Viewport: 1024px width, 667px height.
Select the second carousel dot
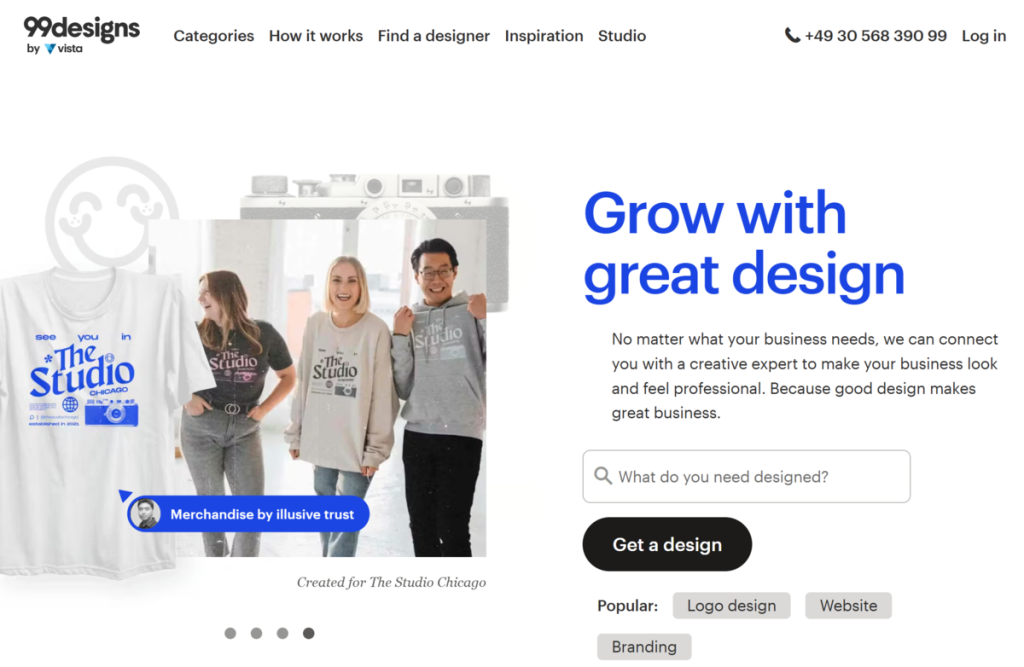click(256, 633)
